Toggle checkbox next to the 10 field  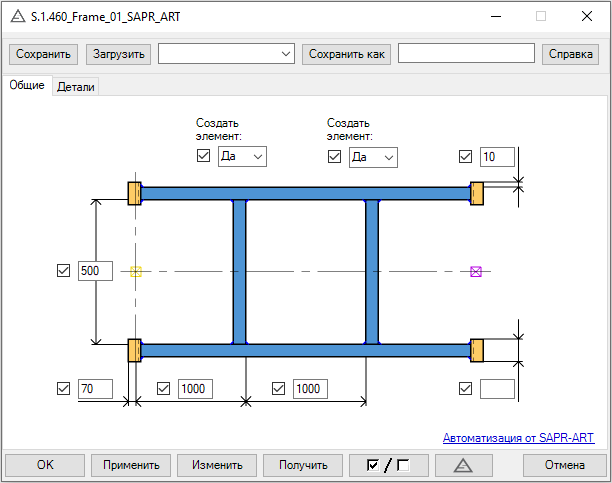465,156
